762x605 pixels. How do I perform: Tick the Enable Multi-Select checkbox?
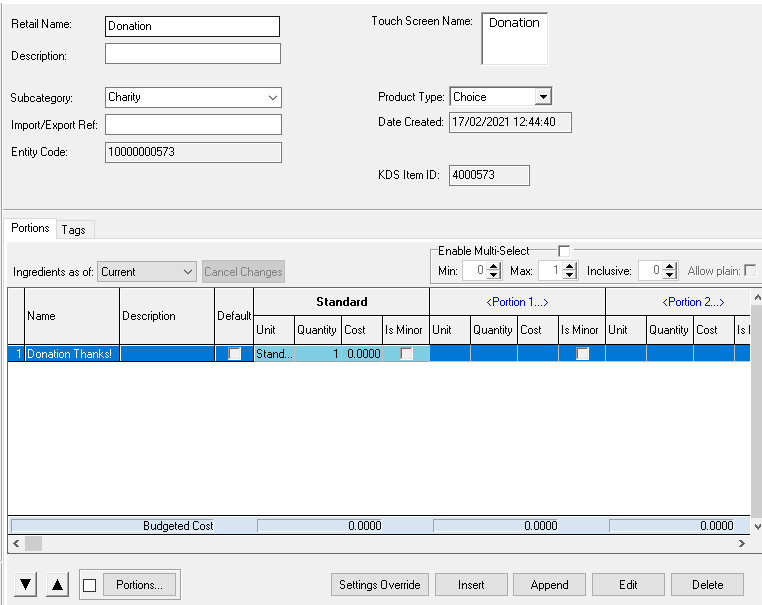pos(564,251)
